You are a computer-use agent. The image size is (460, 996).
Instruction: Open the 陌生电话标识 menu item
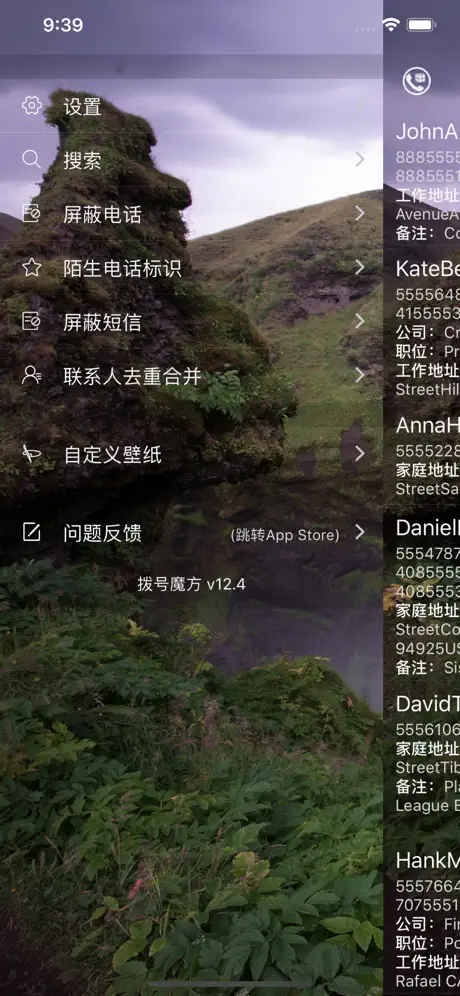pos(191,267)
